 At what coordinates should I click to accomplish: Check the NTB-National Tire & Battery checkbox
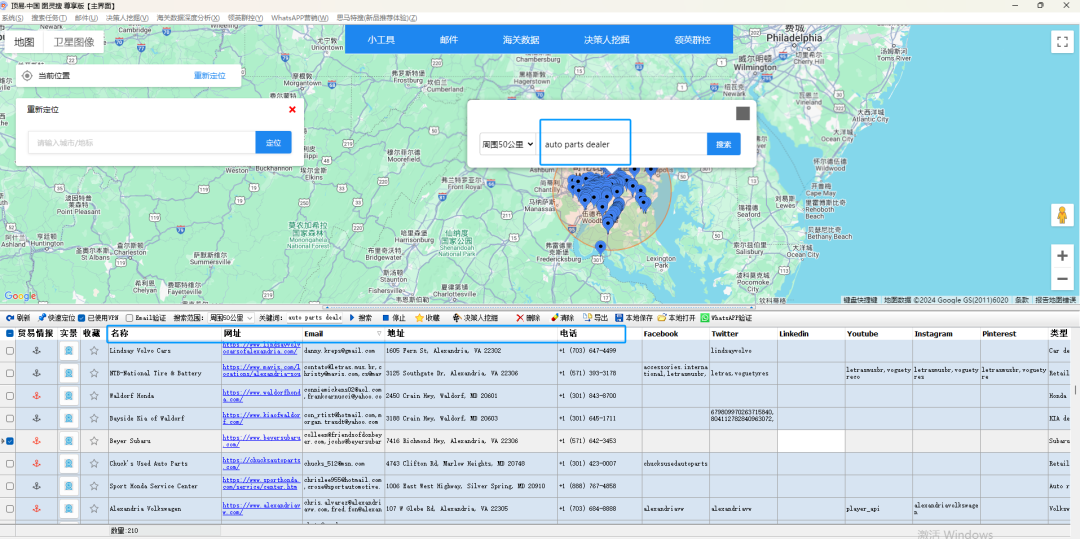(x=10, y=373)
